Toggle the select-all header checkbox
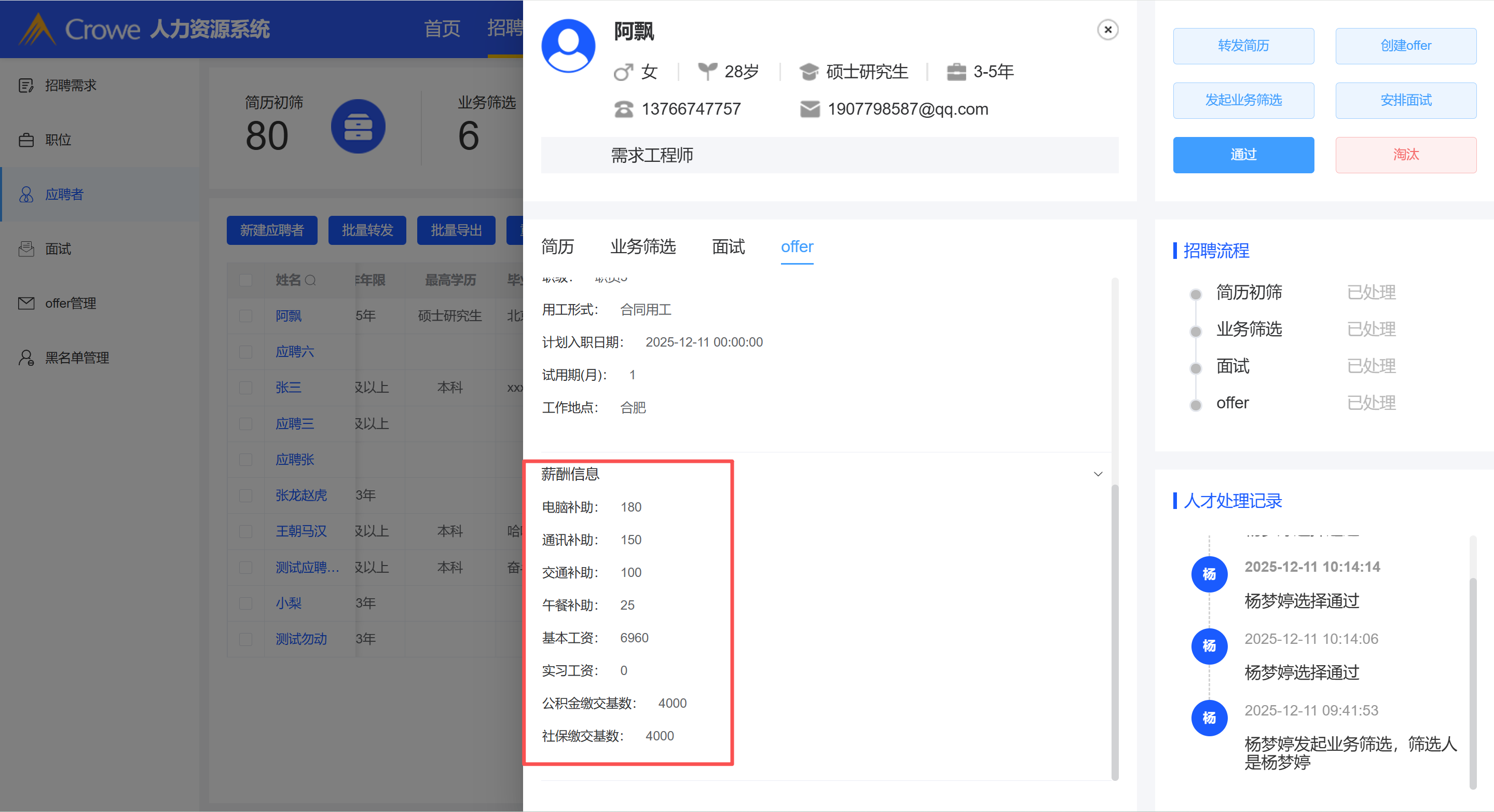This screenshot has height=812, width=1494. point(246,281)
